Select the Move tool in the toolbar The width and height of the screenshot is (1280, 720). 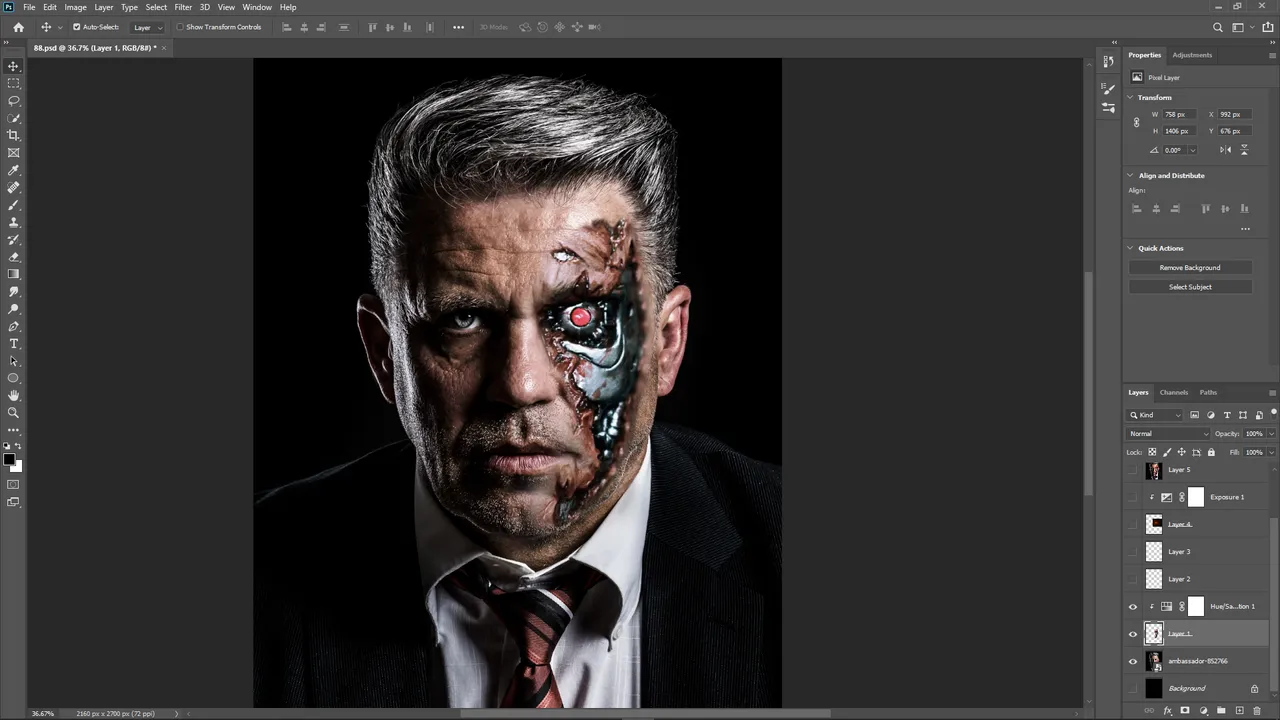tap(13, 66)
